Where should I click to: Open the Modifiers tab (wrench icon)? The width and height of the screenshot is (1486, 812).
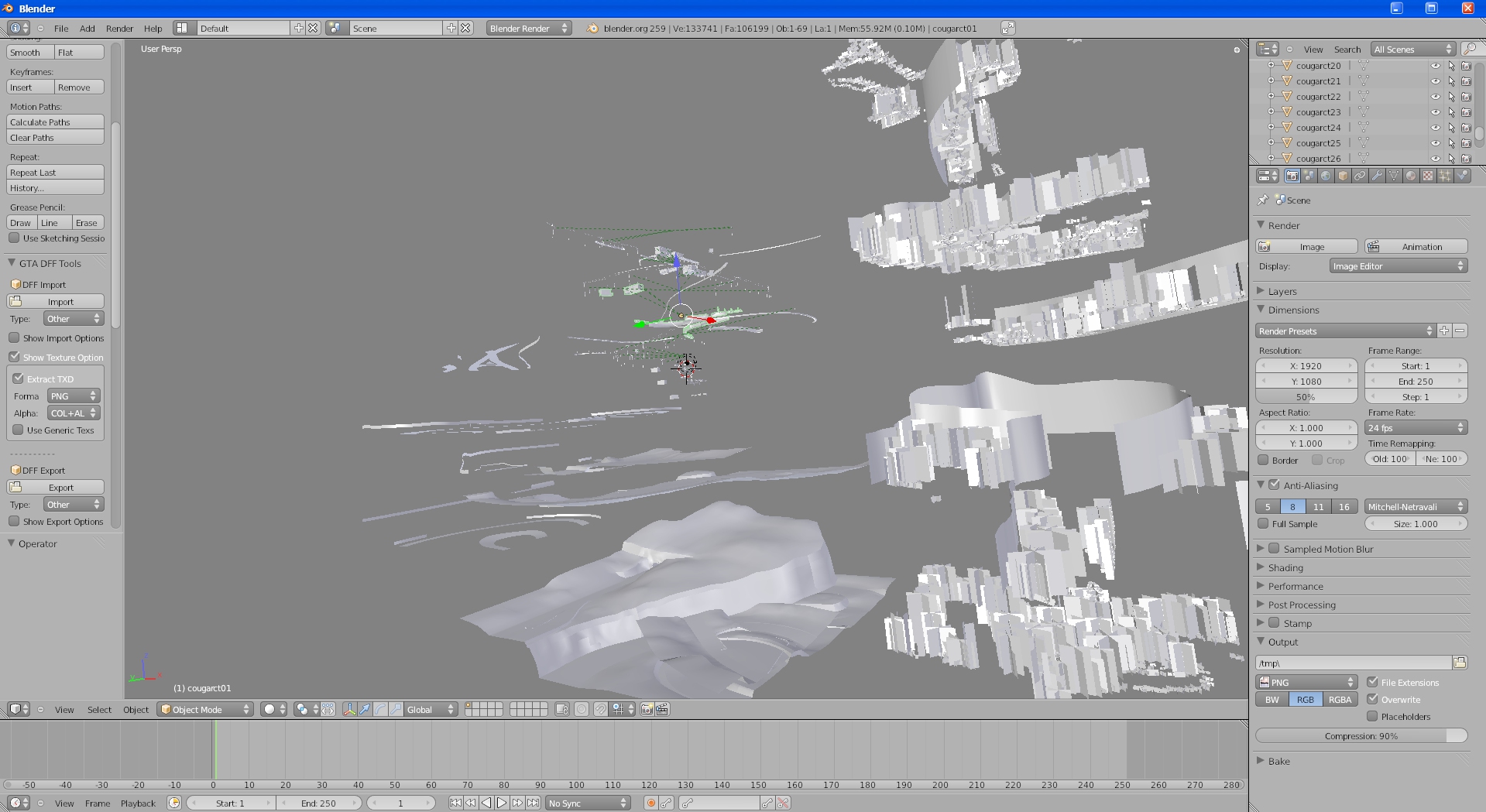[1377, 176]
